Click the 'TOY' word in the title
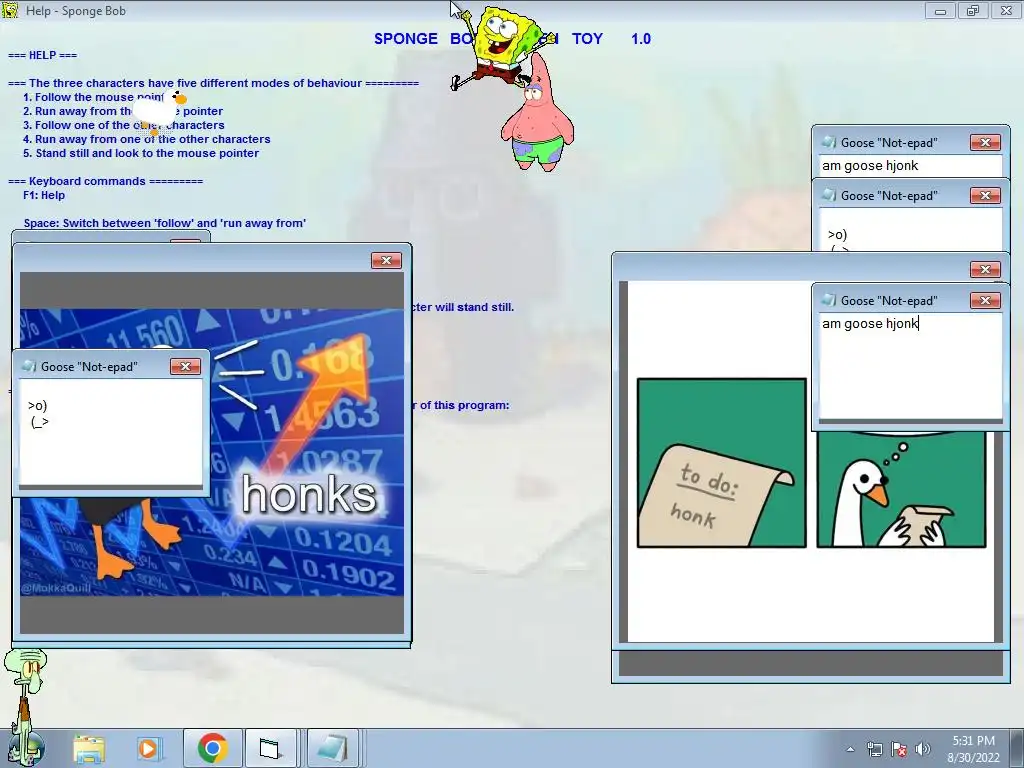Screen dimensions: 1024x768 pos(587,39)
